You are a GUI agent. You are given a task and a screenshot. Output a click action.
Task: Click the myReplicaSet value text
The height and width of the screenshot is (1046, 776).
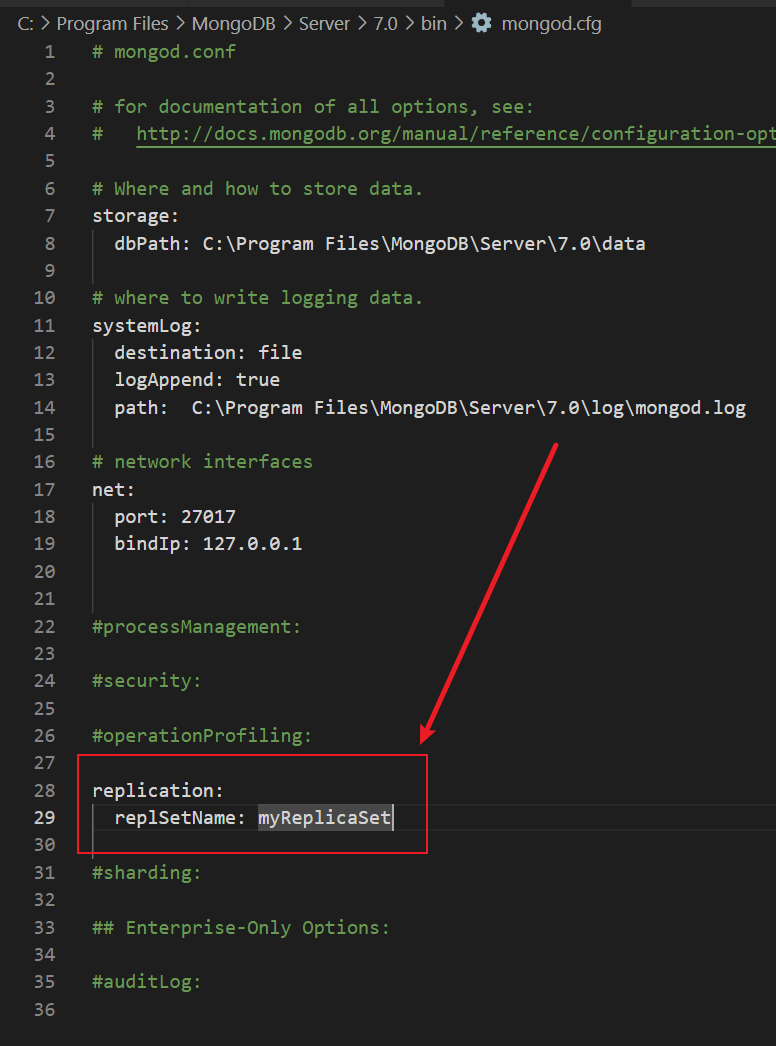tap(324, 817)
